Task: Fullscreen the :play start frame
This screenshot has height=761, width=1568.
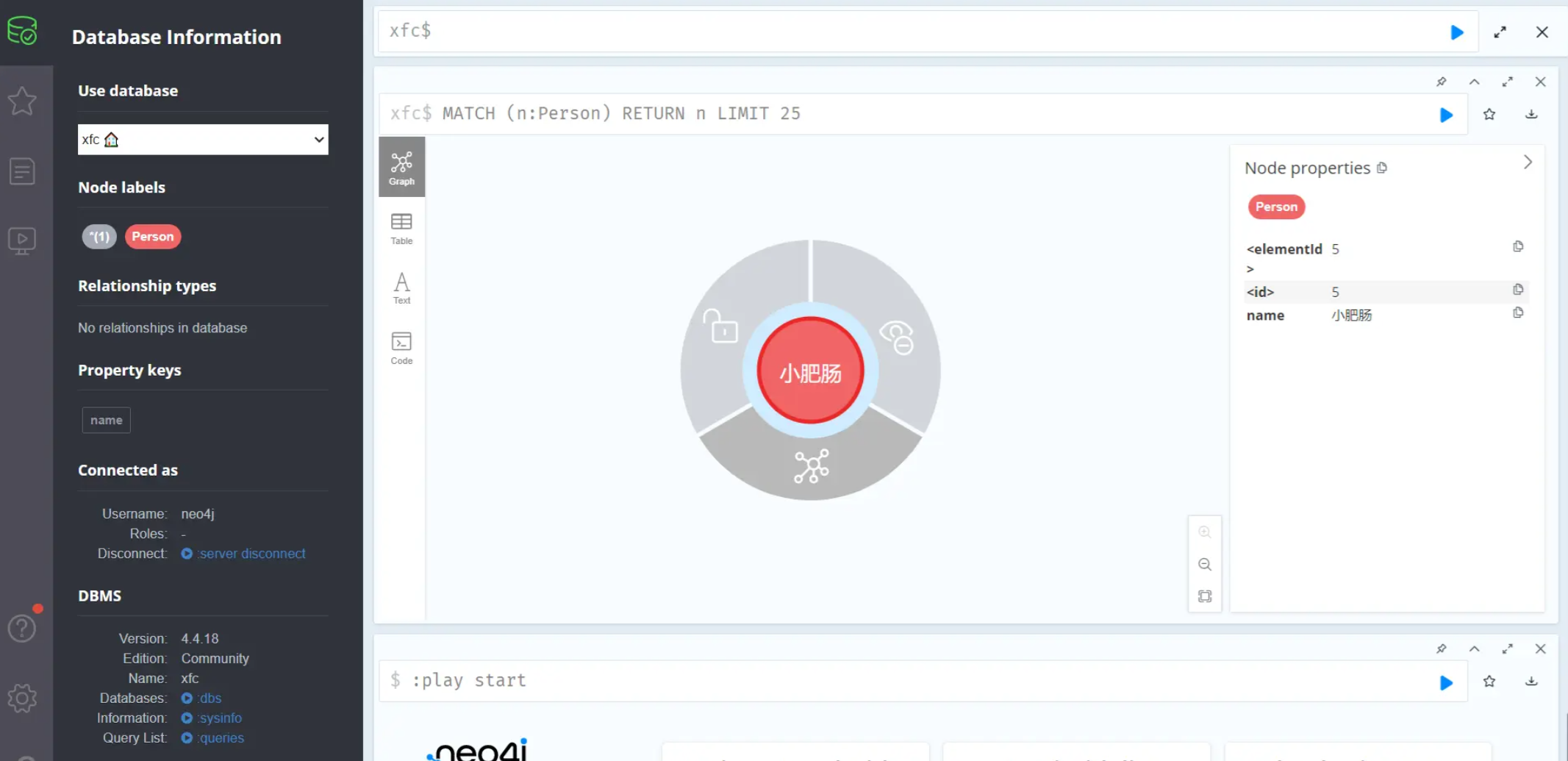Action: [x=1508, y=649]
